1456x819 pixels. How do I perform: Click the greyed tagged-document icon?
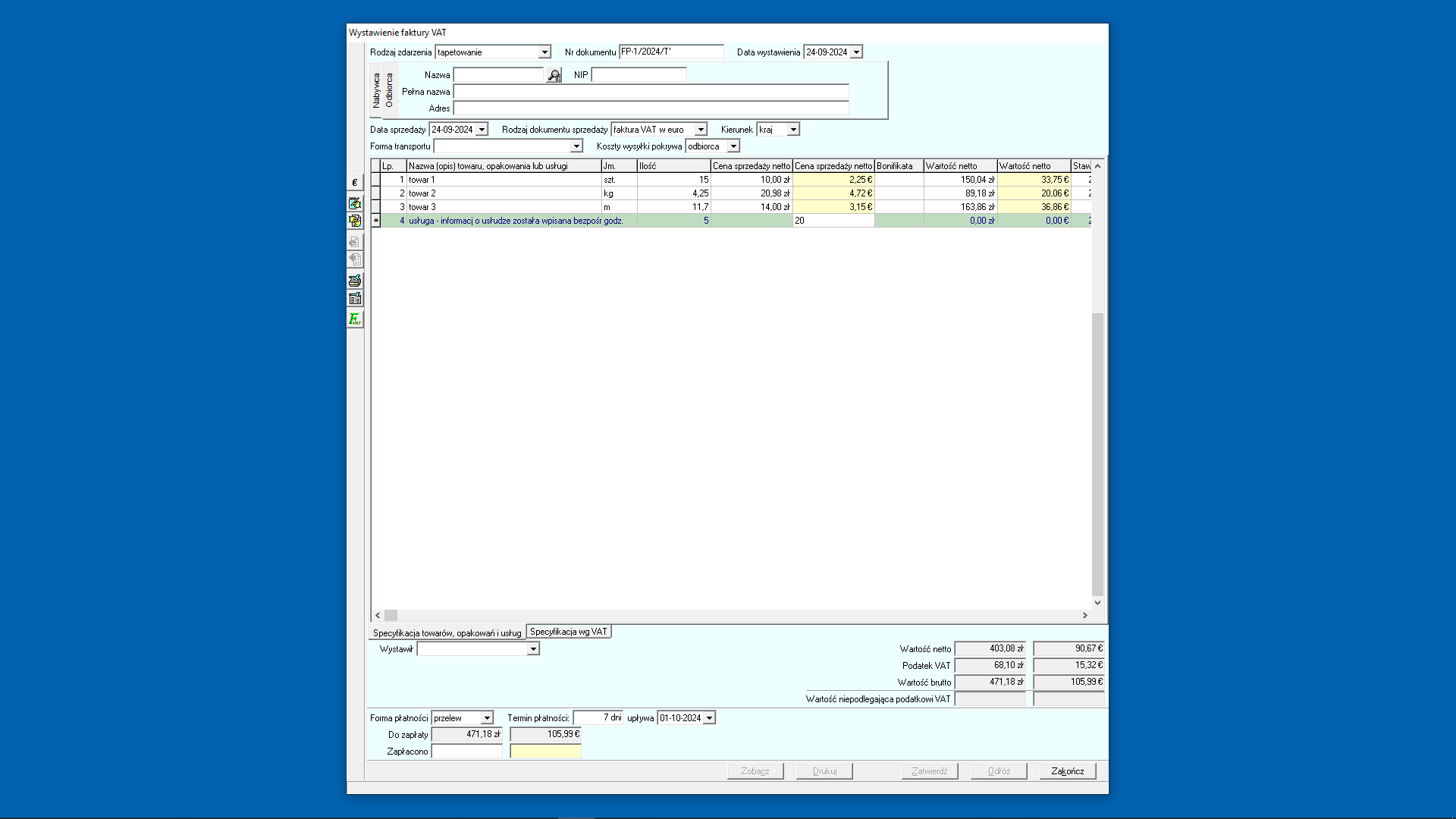coord(355,259)
